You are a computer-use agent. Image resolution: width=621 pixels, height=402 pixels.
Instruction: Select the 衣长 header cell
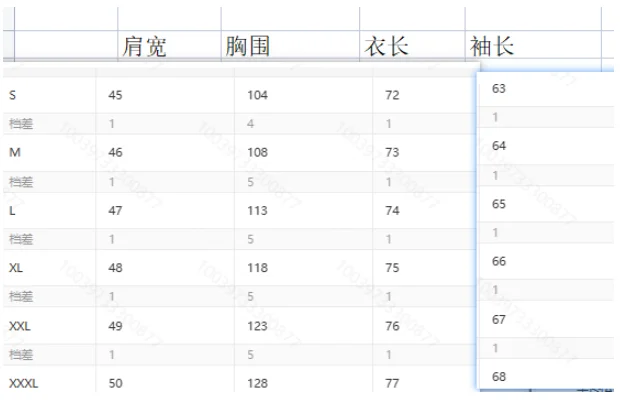(x=412, y=46)
